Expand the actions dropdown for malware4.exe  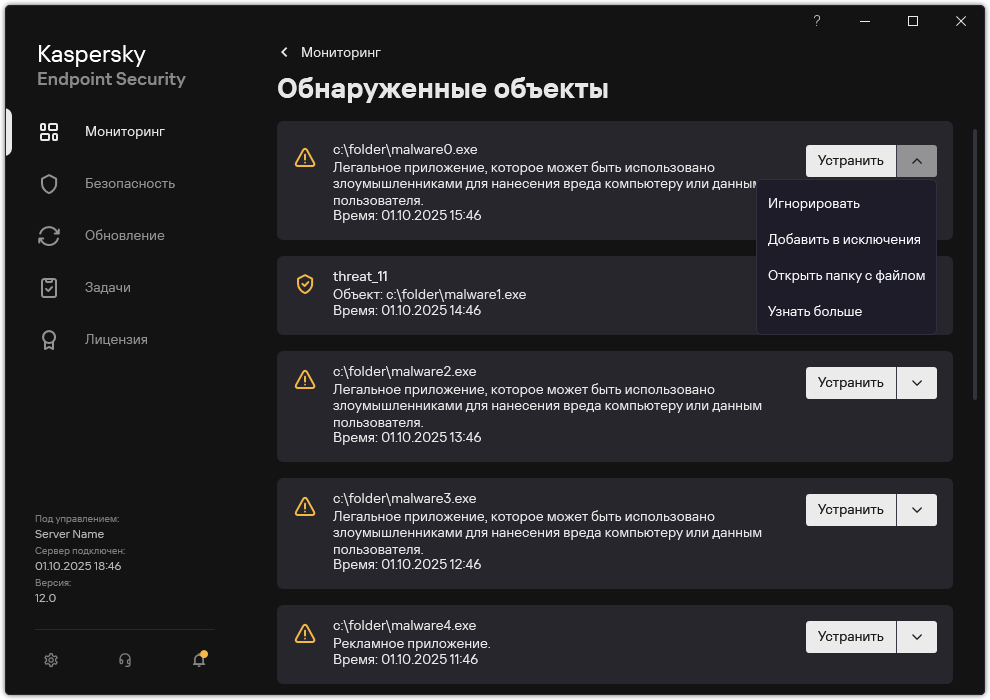point(917,636)
